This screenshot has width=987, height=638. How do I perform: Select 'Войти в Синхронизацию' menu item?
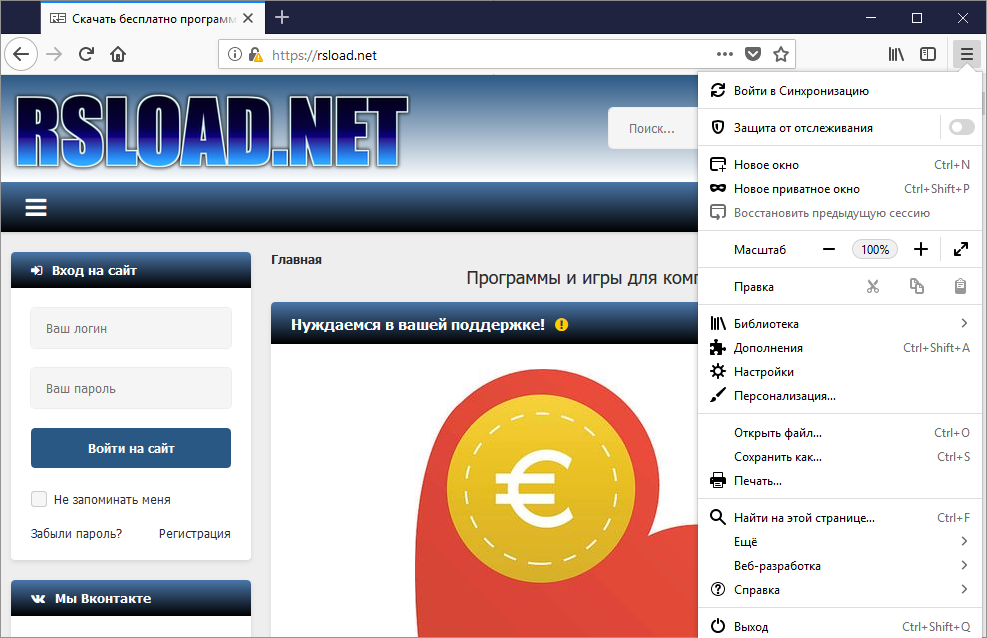(x=840, y=91)
